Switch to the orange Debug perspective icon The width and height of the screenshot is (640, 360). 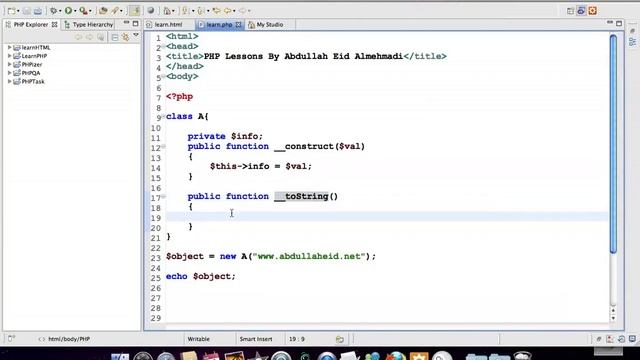click(x=593, y=11)
